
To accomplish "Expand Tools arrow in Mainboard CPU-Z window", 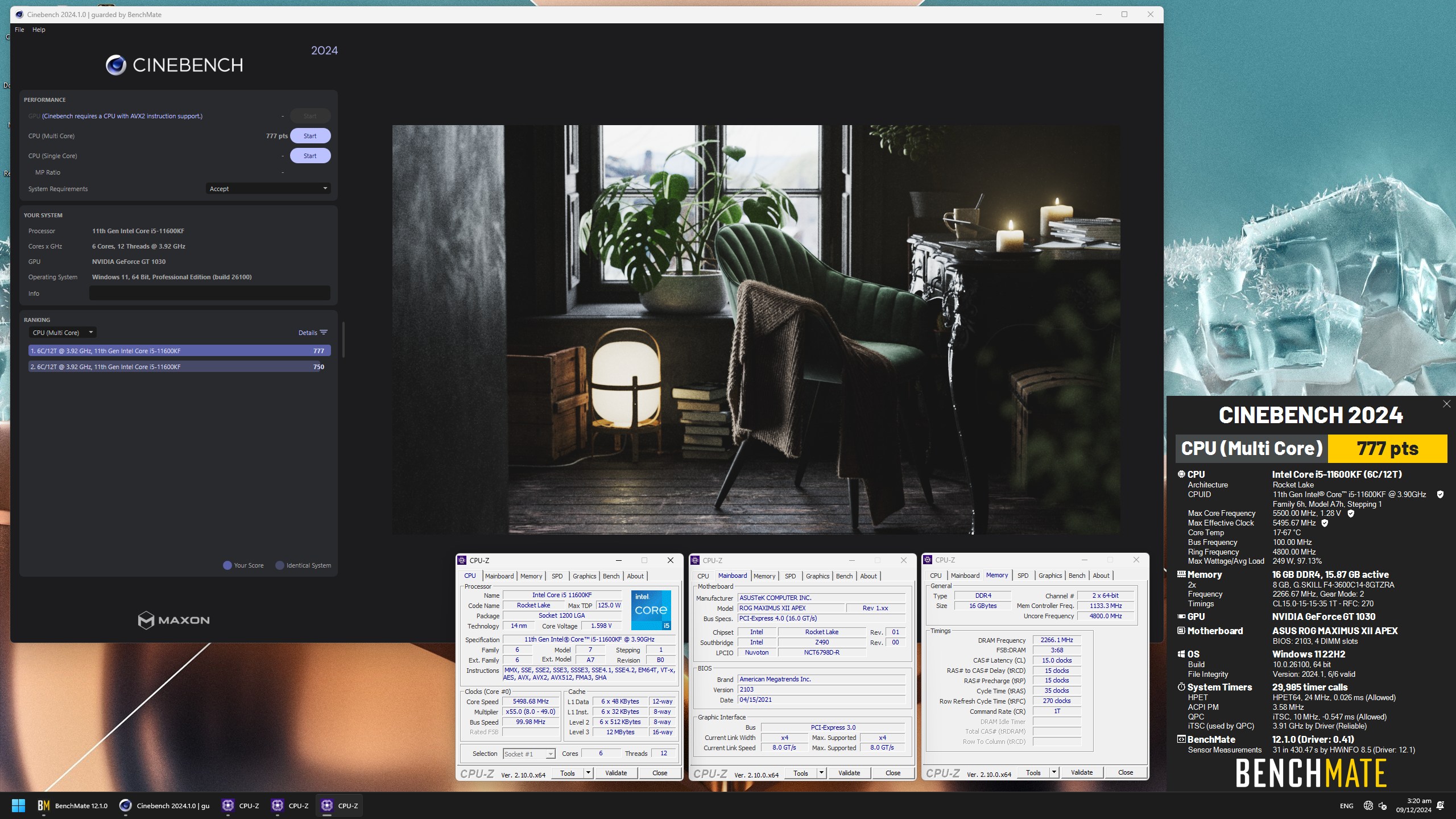I will 821,773.
